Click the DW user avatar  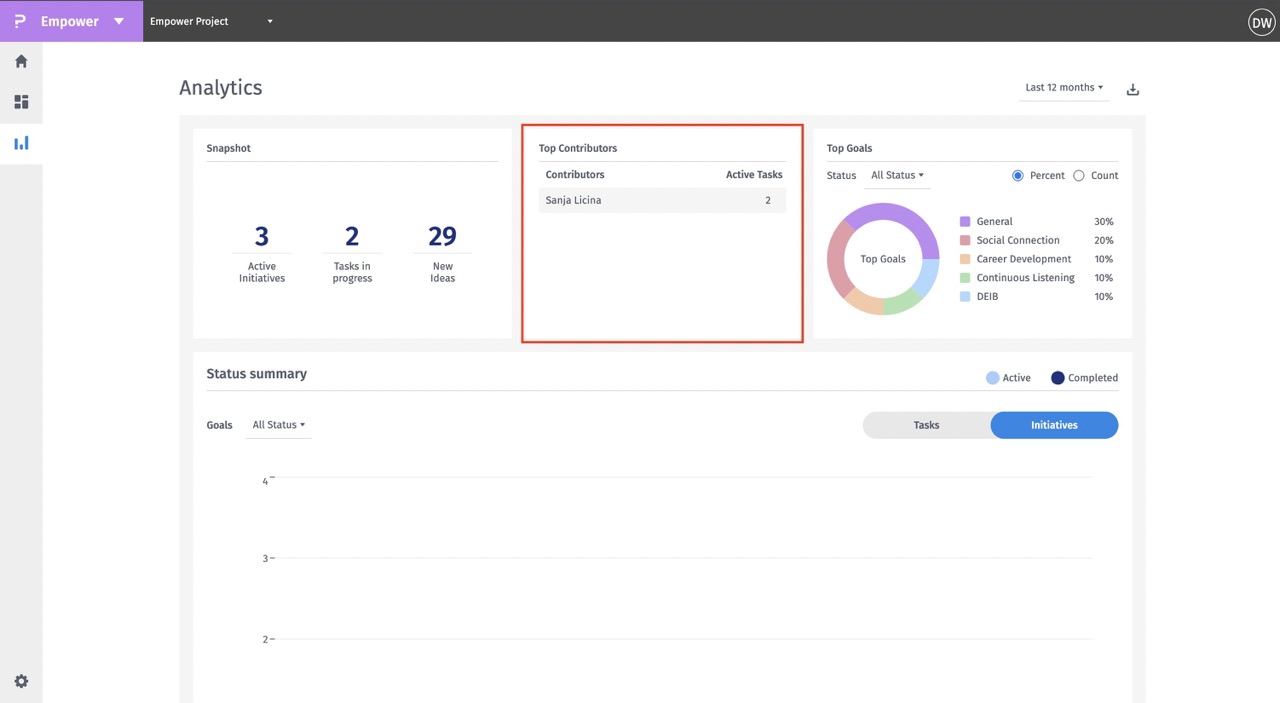[x=1261, y=22]
